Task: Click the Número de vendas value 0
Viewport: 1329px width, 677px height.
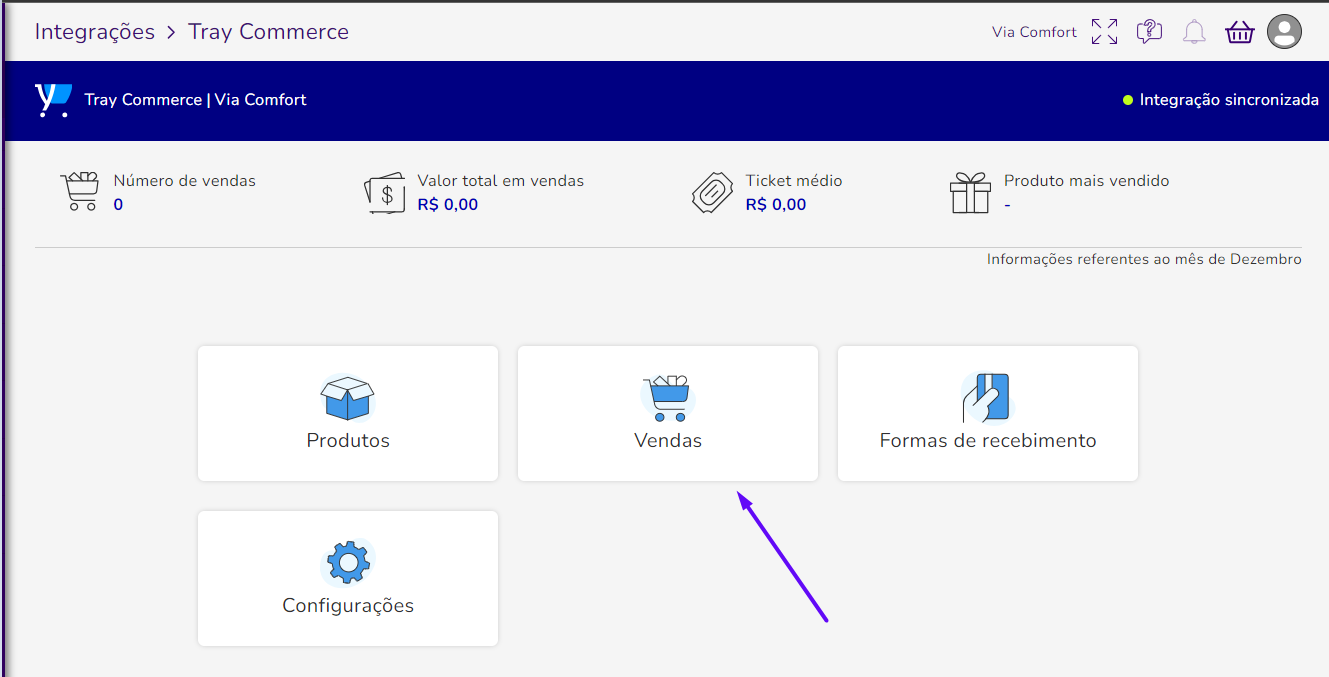Action: tap(118, 205)
